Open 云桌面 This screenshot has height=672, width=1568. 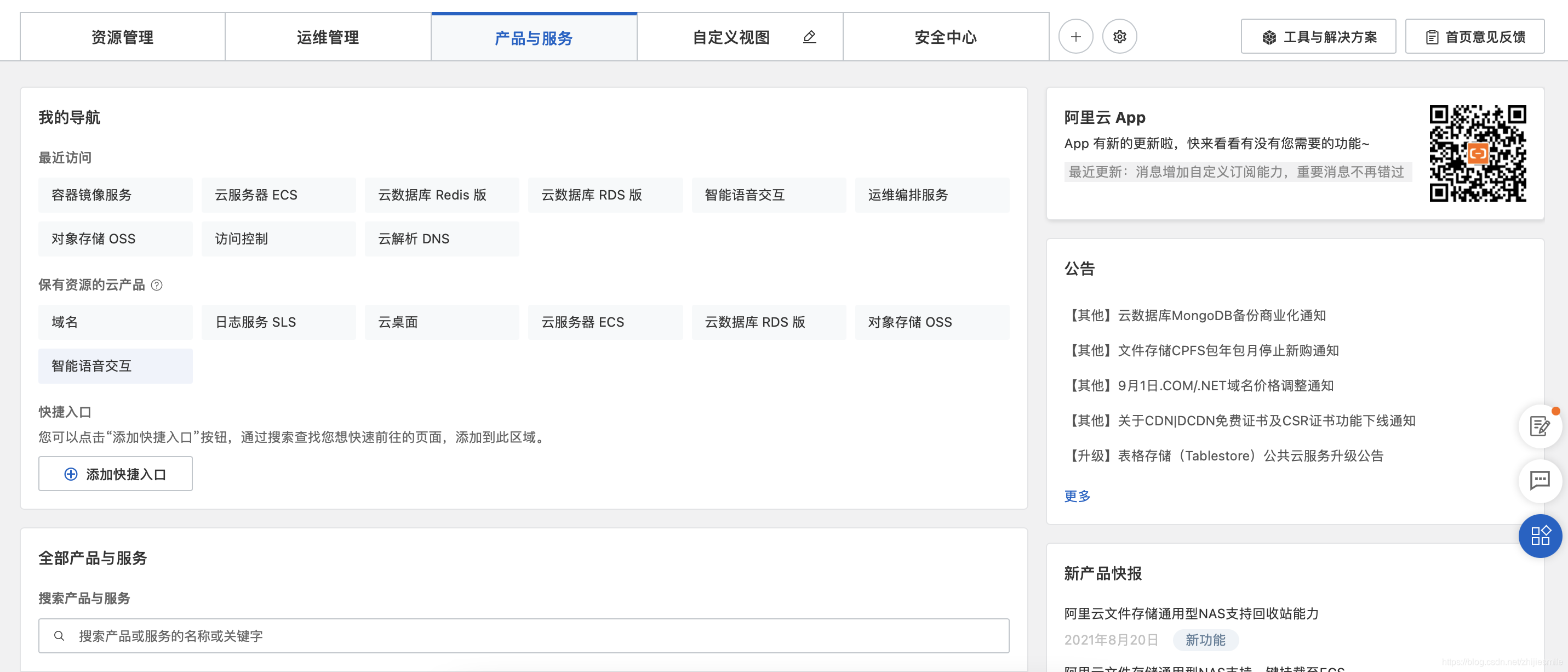click(442, 322)
